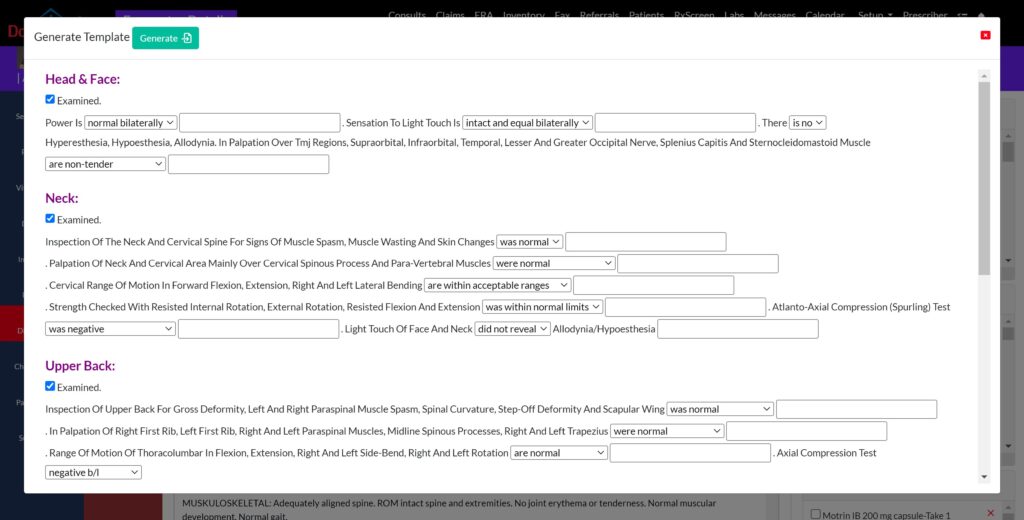Viewport: 1024px width, 520px height.
Task: Uncheck Examined under Neck section
Action: [50, 218]
